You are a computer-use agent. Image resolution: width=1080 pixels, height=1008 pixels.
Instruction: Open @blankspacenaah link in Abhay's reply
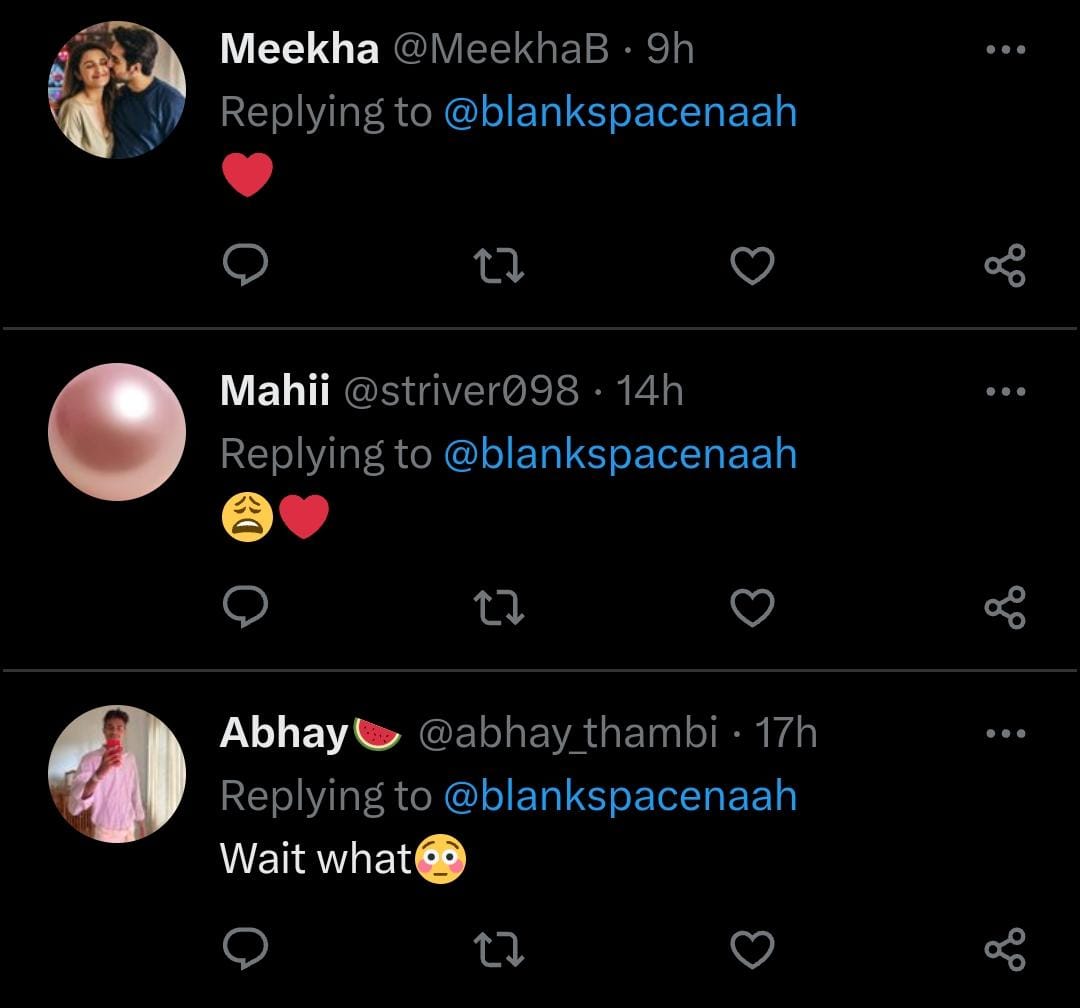tap(621, 796)
